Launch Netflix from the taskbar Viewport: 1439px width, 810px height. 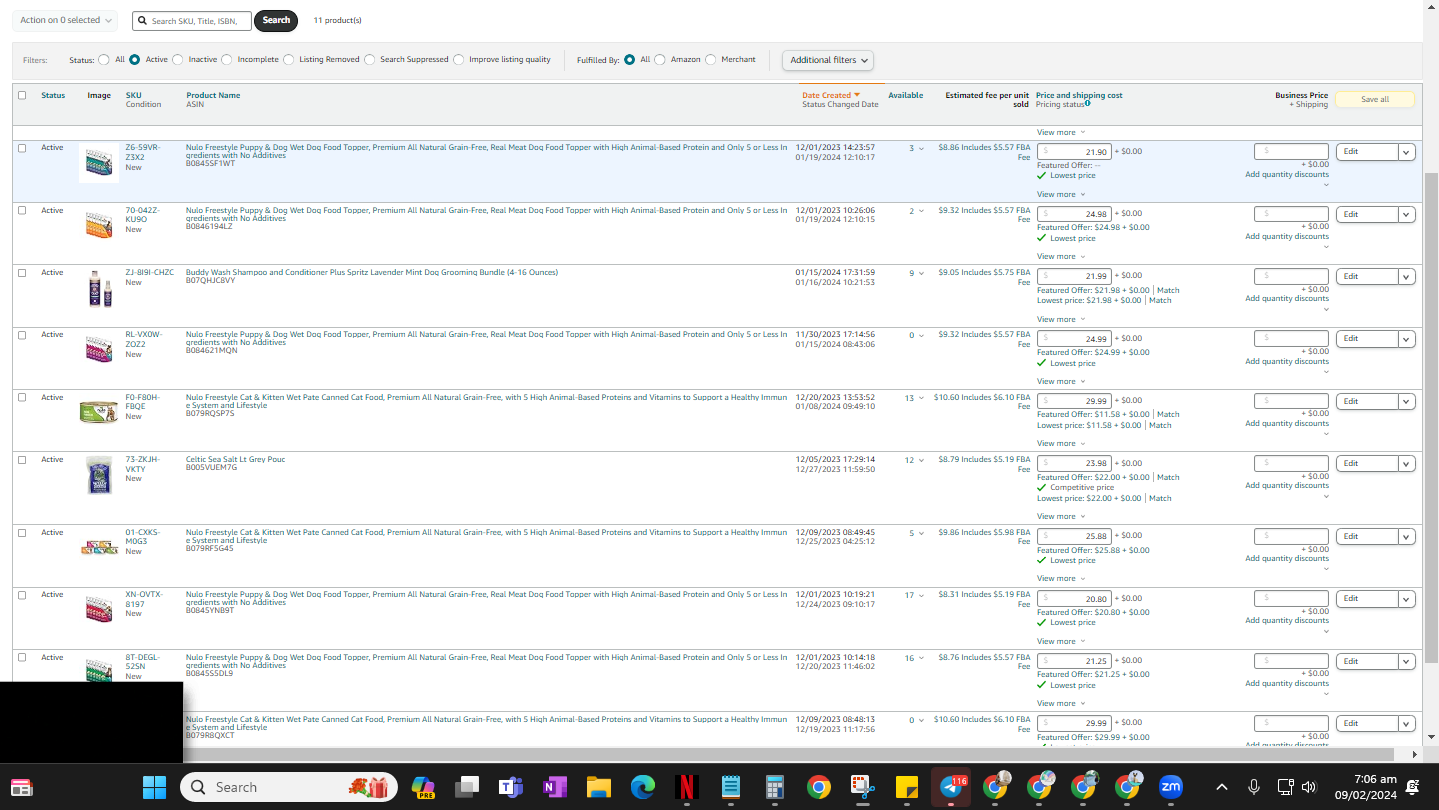point(686,787)
